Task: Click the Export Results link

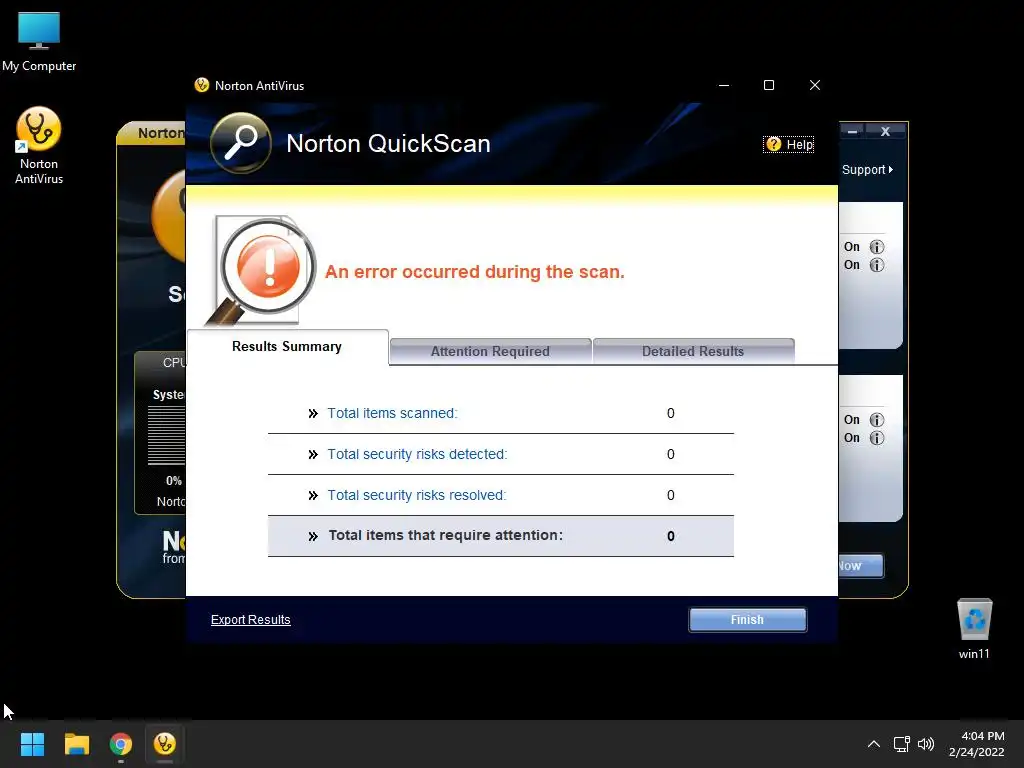Action: point(251,620)
